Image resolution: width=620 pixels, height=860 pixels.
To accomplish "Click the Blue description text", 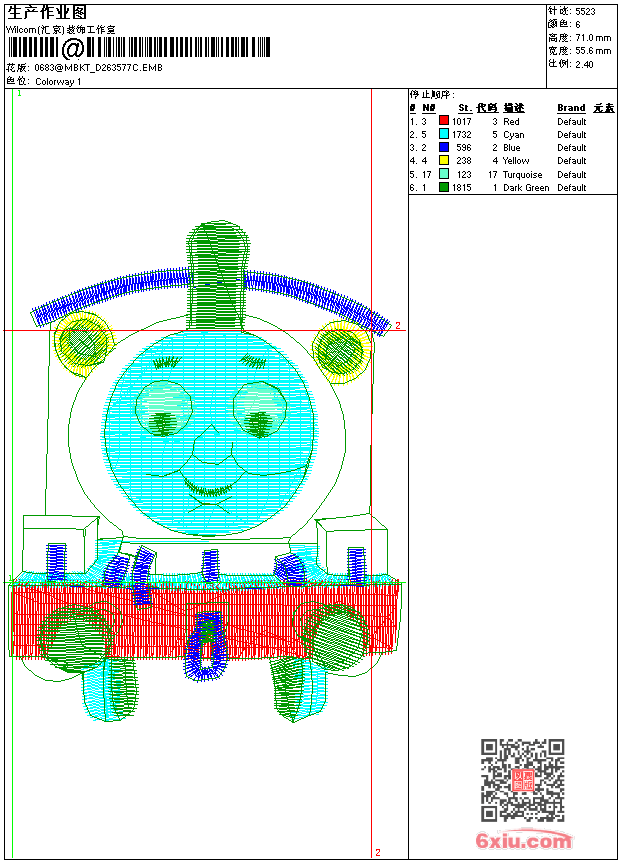I will (x=511, y=148).
